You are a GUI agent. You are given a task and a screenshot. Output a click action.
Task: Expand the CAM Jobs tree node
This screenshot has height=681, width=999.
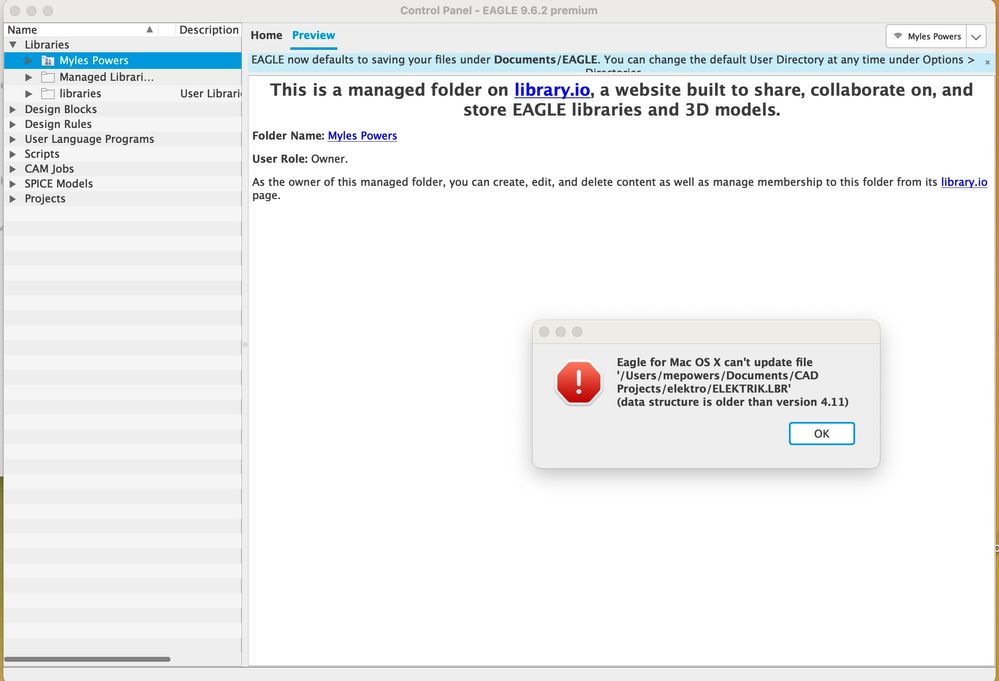point(13,169)
